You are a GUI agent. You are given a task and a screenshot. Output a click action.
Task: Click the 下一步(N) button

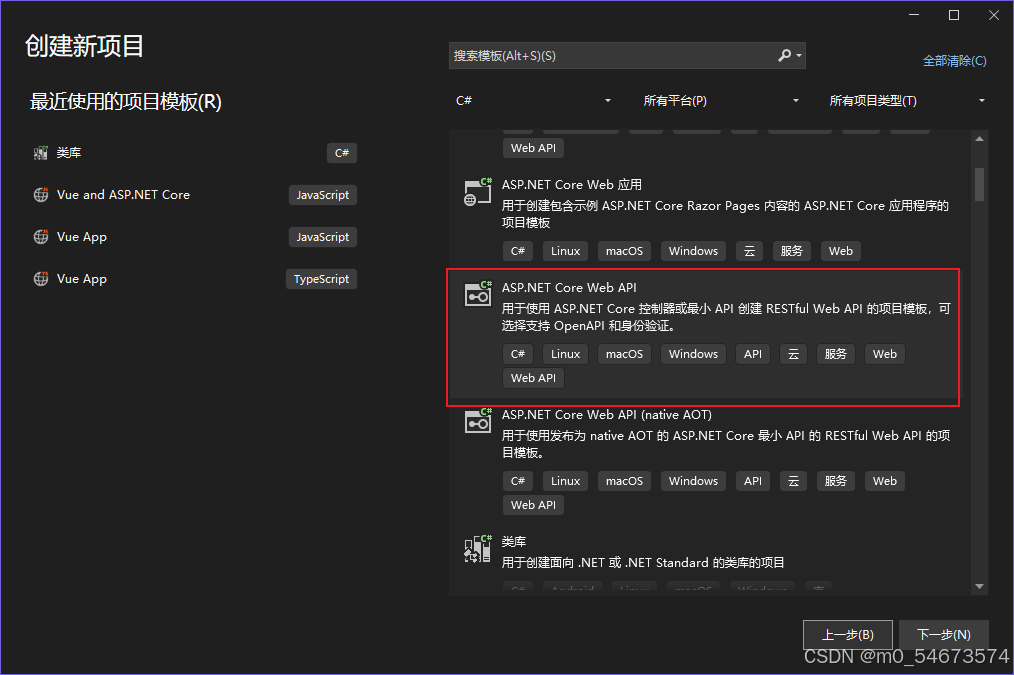click(x=944, y=635)
